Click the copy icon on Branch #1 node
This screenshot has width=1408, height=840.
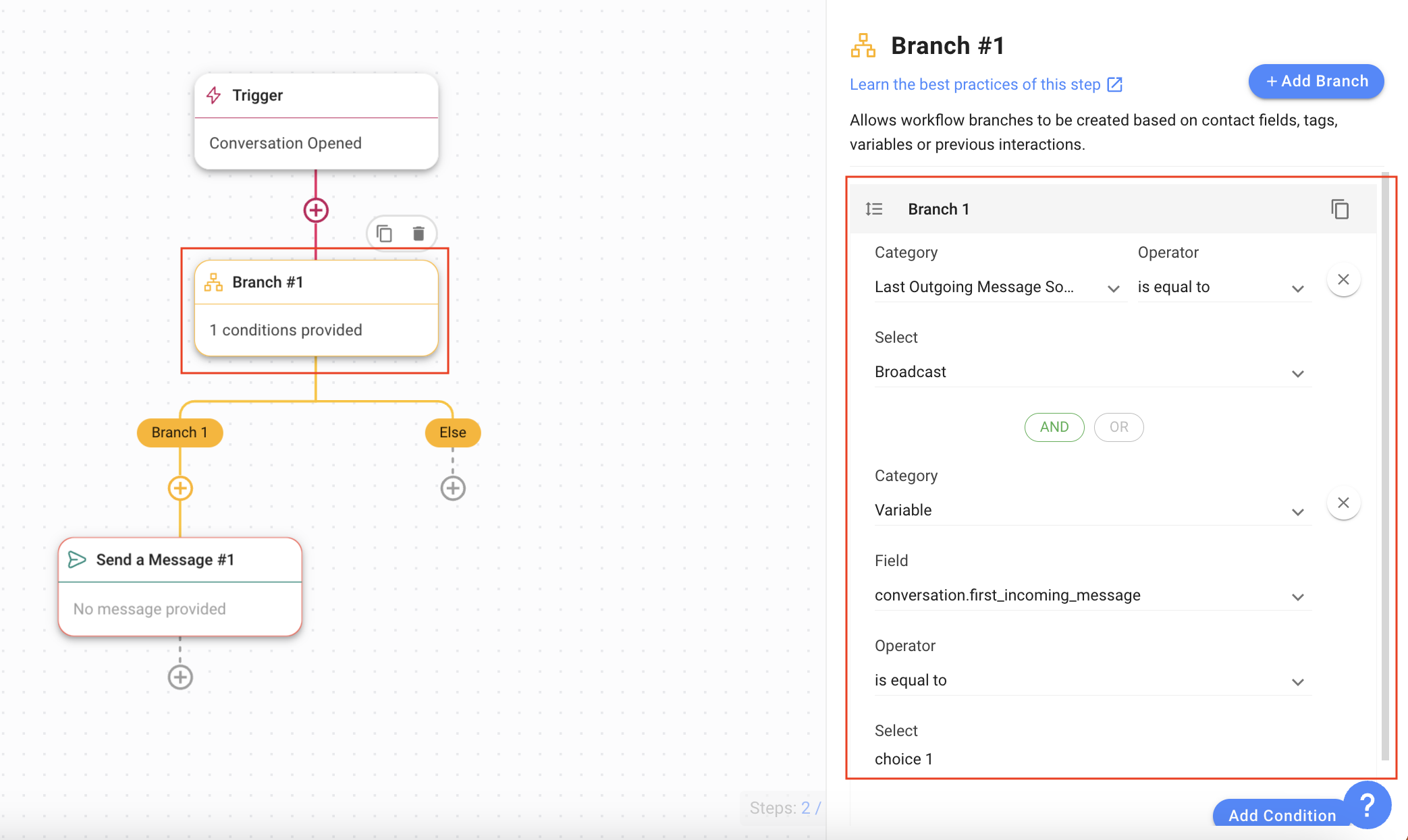point(384,233)
